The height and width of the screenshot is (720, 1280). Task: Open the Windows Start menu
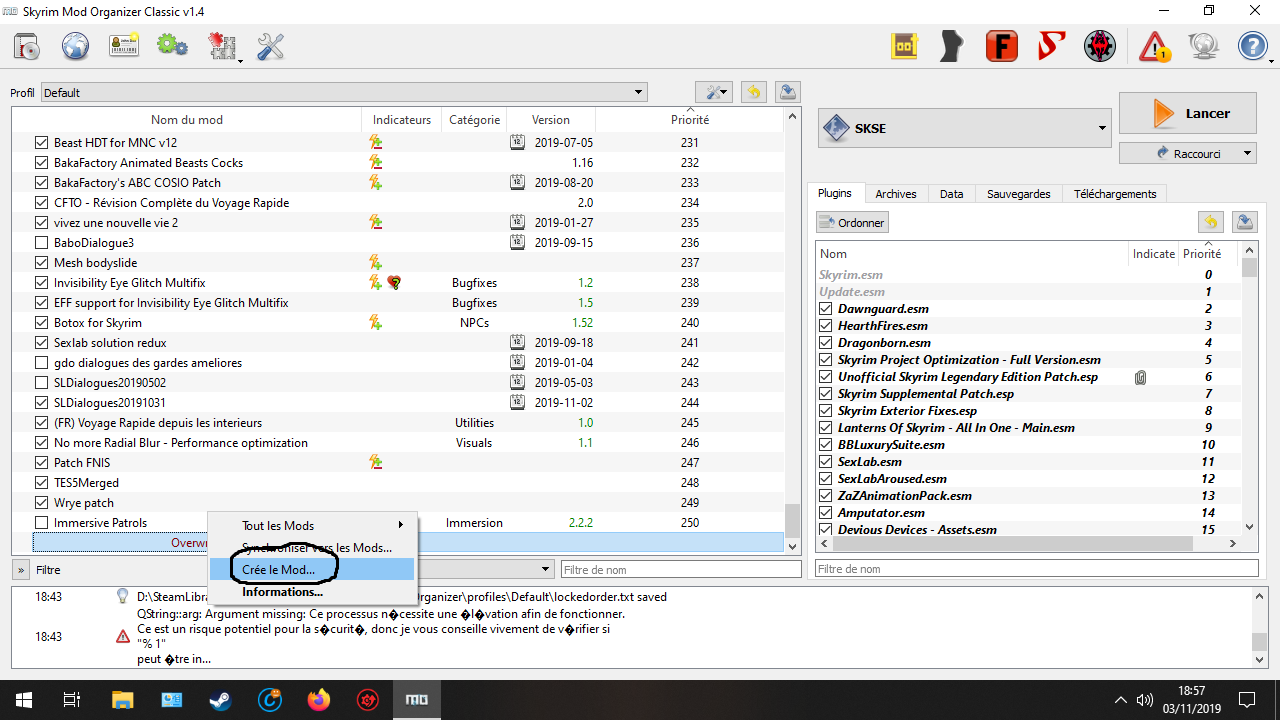click(23, 700)
